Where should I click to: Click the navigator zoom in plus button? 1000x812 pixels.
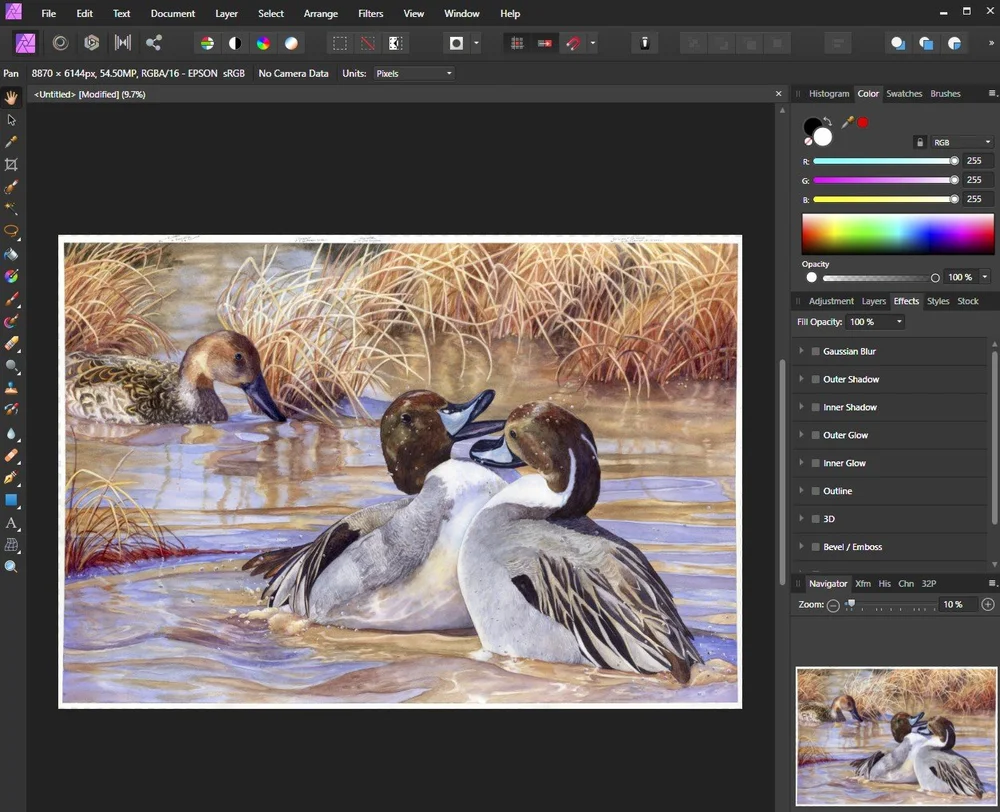click(988, 605)
